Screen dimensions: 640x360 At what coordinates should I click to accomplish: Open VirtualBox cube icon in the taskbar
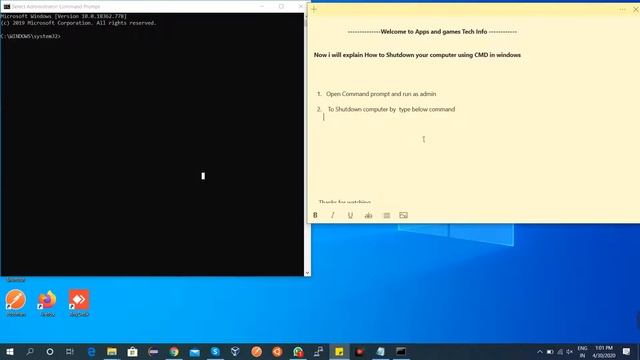pos(236,351)
